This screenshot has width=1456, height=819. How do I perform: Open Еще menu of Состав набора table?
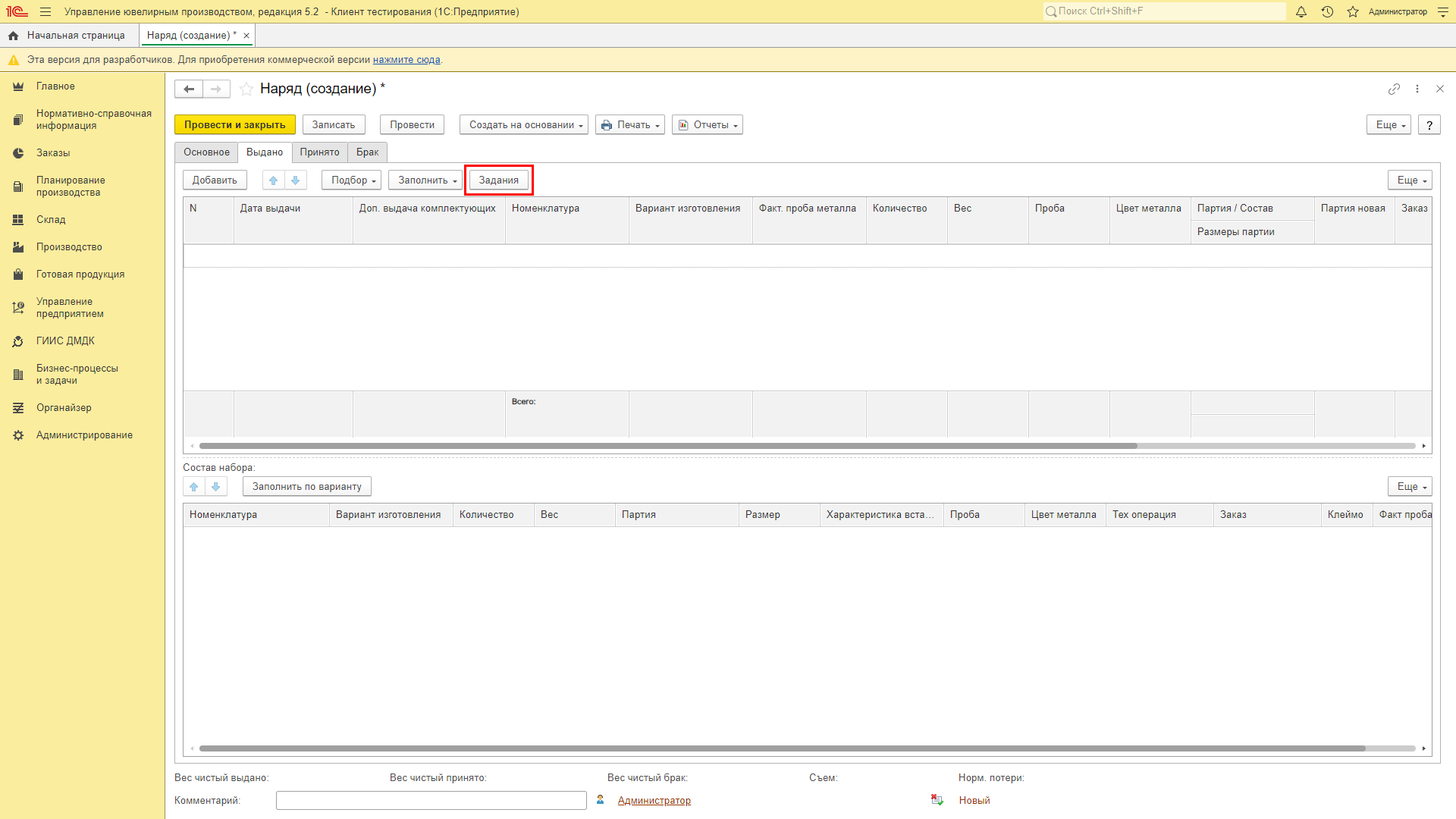[1410, 486]
